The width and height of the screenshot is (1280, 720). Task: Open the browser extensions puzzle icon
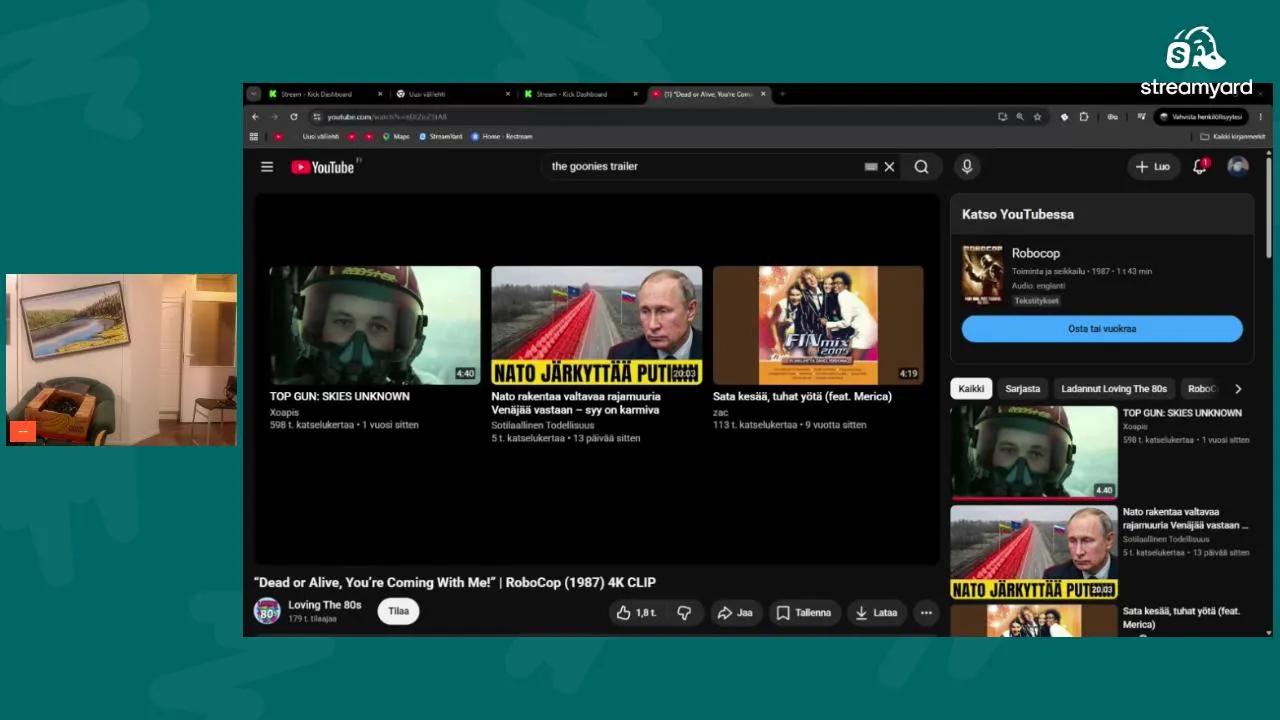click(1083, 117)
